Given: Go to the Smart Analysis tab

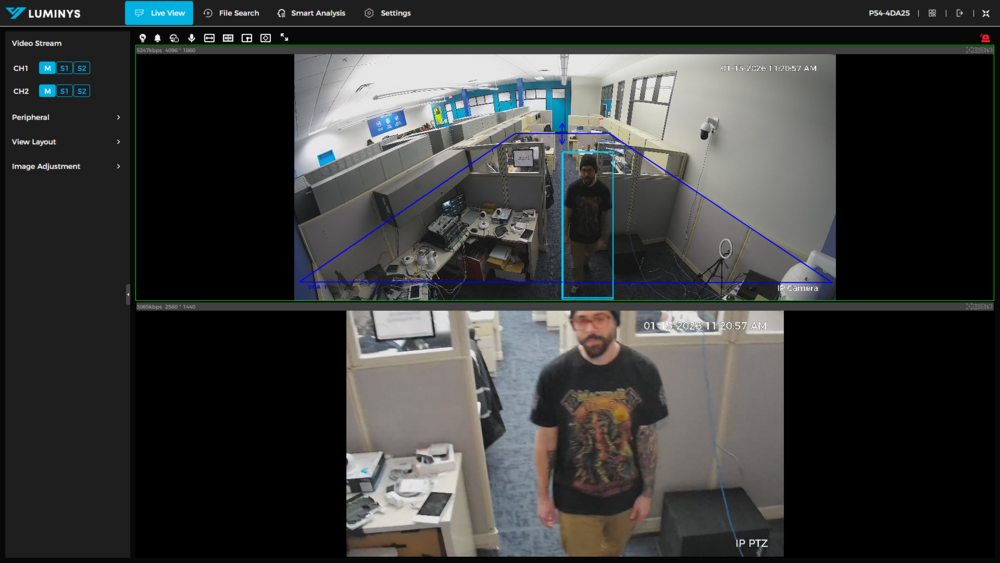Looking at the screenshot, I should 311,13.
